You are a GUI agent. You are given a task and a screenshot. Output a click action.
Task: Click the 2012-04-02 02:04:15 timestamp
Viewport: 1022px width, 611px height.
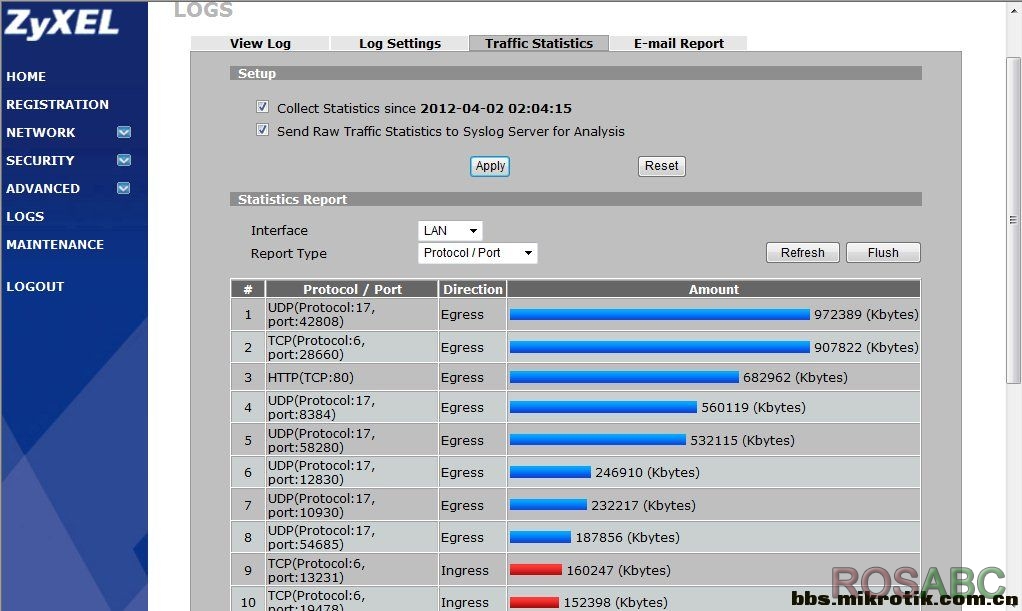click(x=496, y=108)
